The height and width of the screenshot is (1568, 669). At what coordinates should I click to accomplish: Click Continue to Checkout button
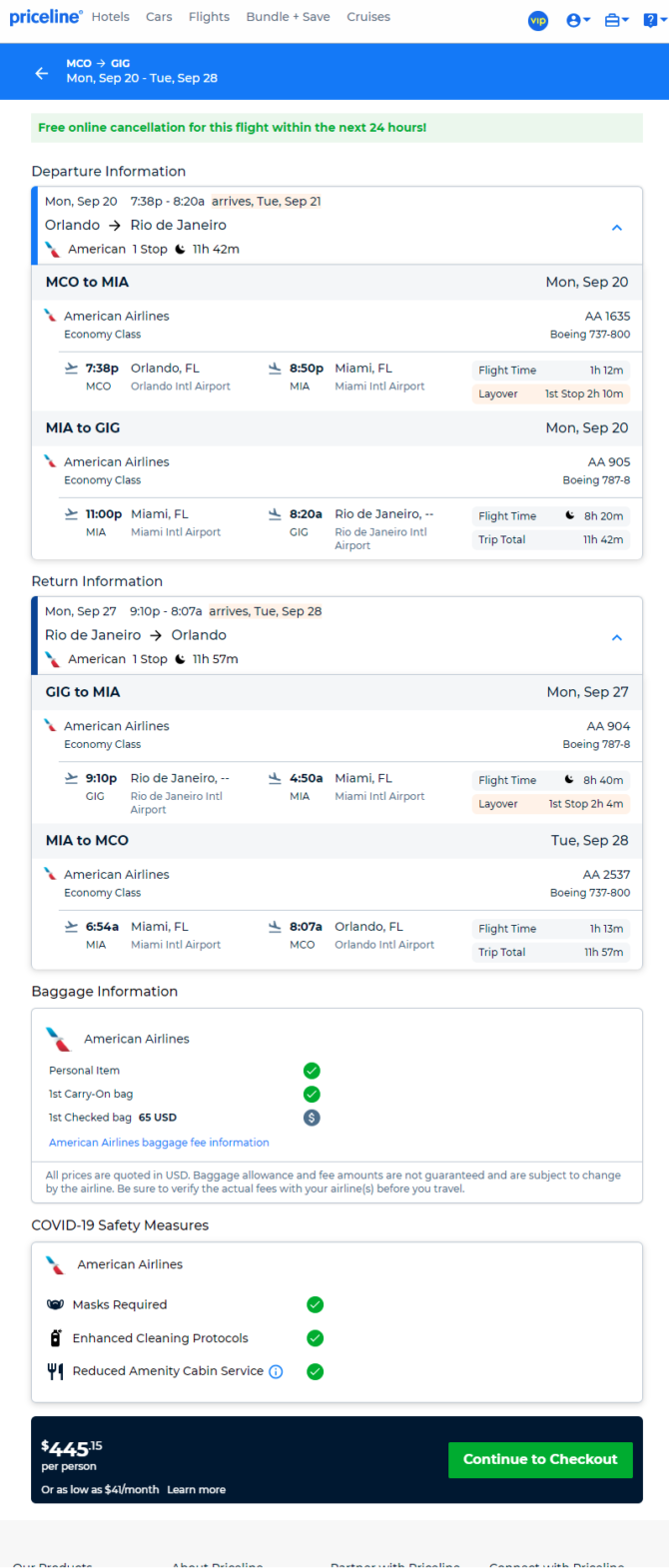pos(540,1459)
